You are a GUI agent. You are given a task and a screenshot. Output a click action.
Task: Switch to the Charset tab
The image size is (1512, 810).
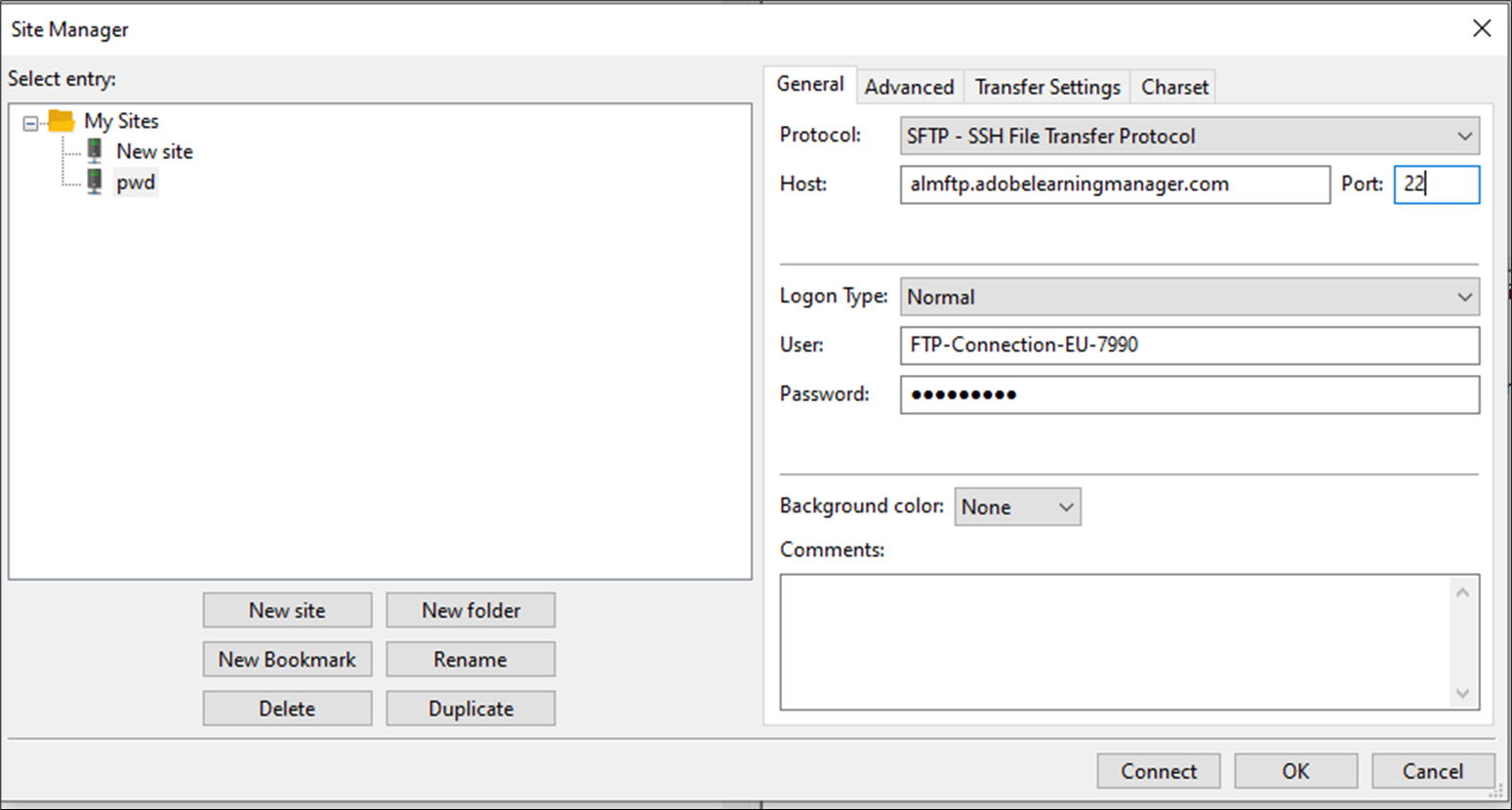1174,88
